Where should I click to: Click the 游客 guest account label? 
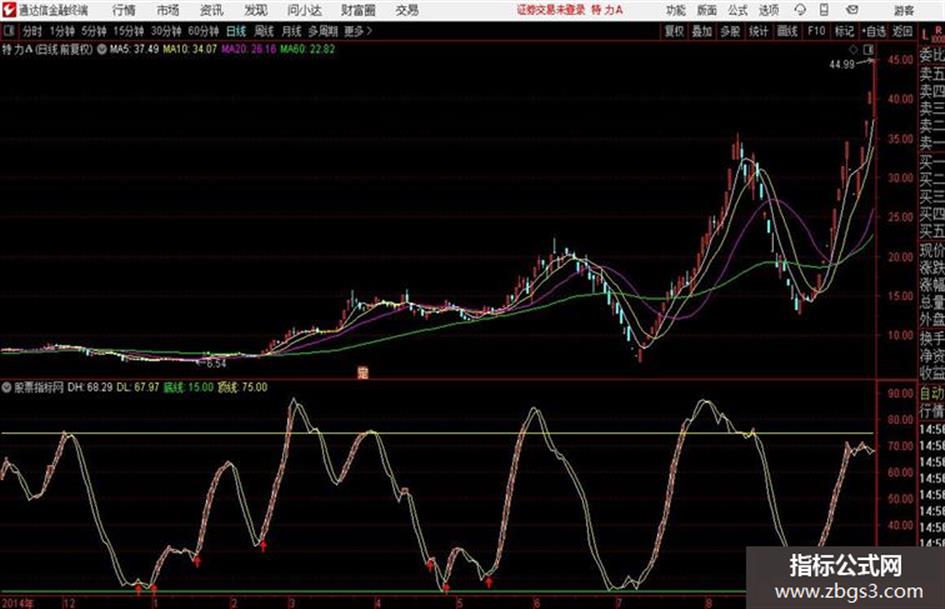(x=903, y=10)
